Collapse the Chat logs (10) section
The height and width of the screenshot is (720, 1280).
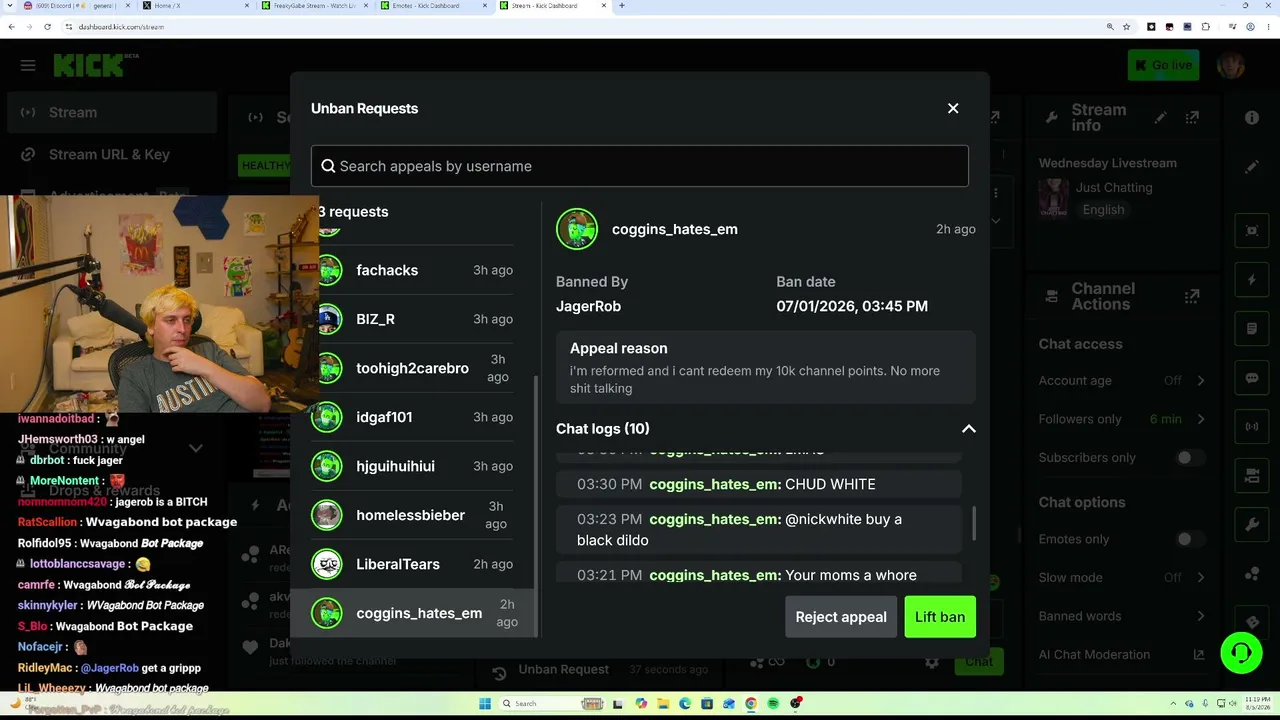pos(968,429)
